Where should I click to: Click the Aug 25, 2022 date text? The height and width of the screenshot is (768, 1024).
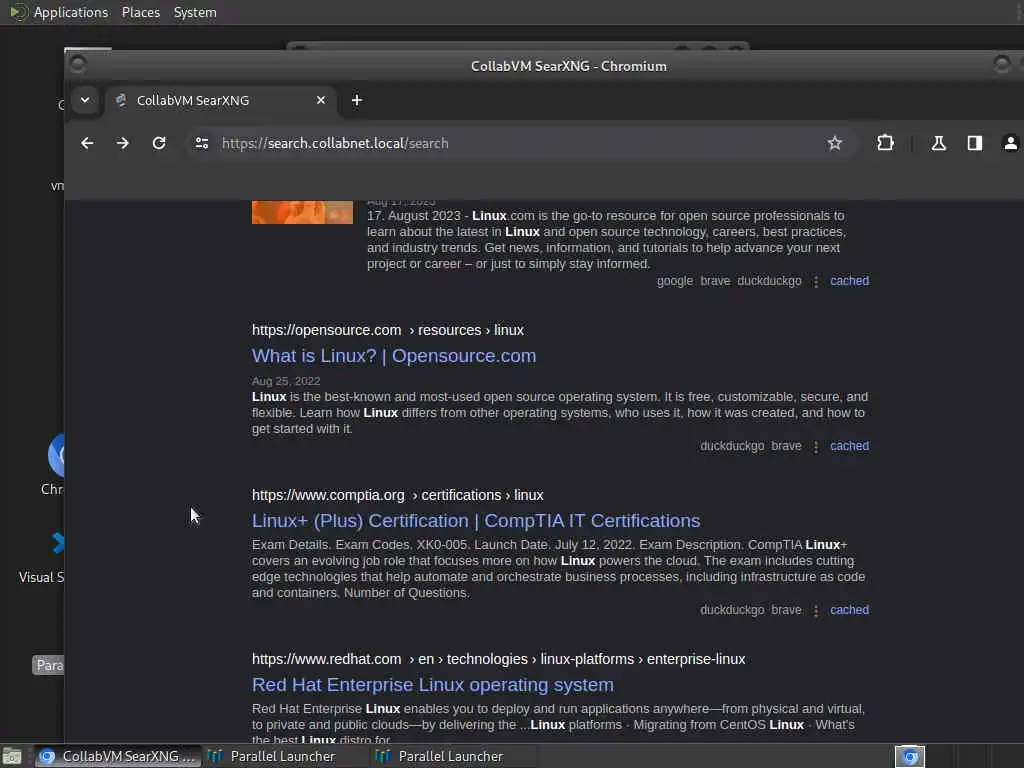286,381
